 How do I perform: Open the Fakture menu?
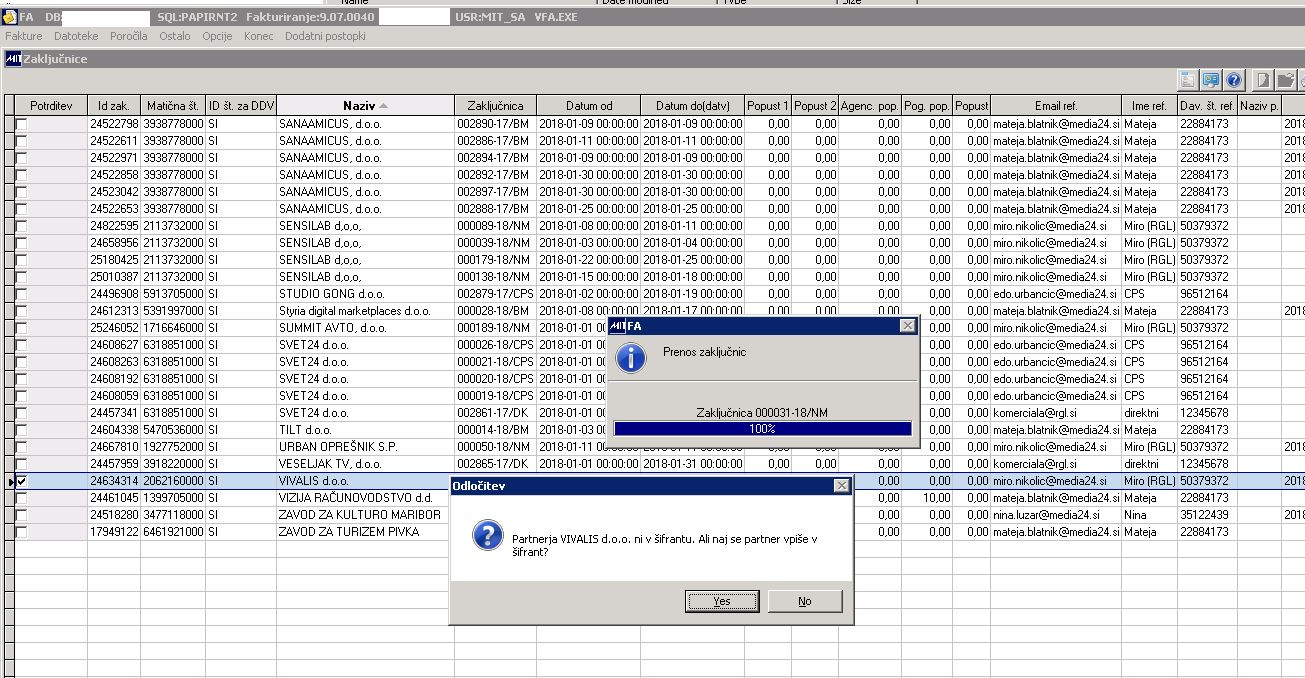[x=24, y=36]
